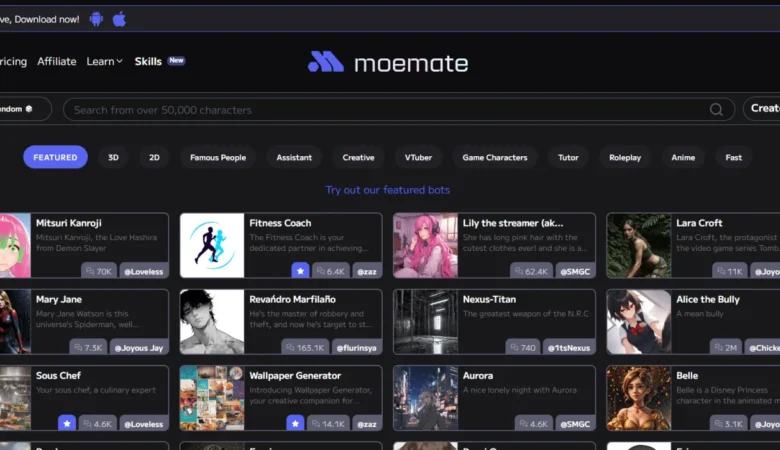This screenshot has height=450, width=780.
Task: Open the @SMGC profile on Lily card
Action: click(x=575, y=271)
